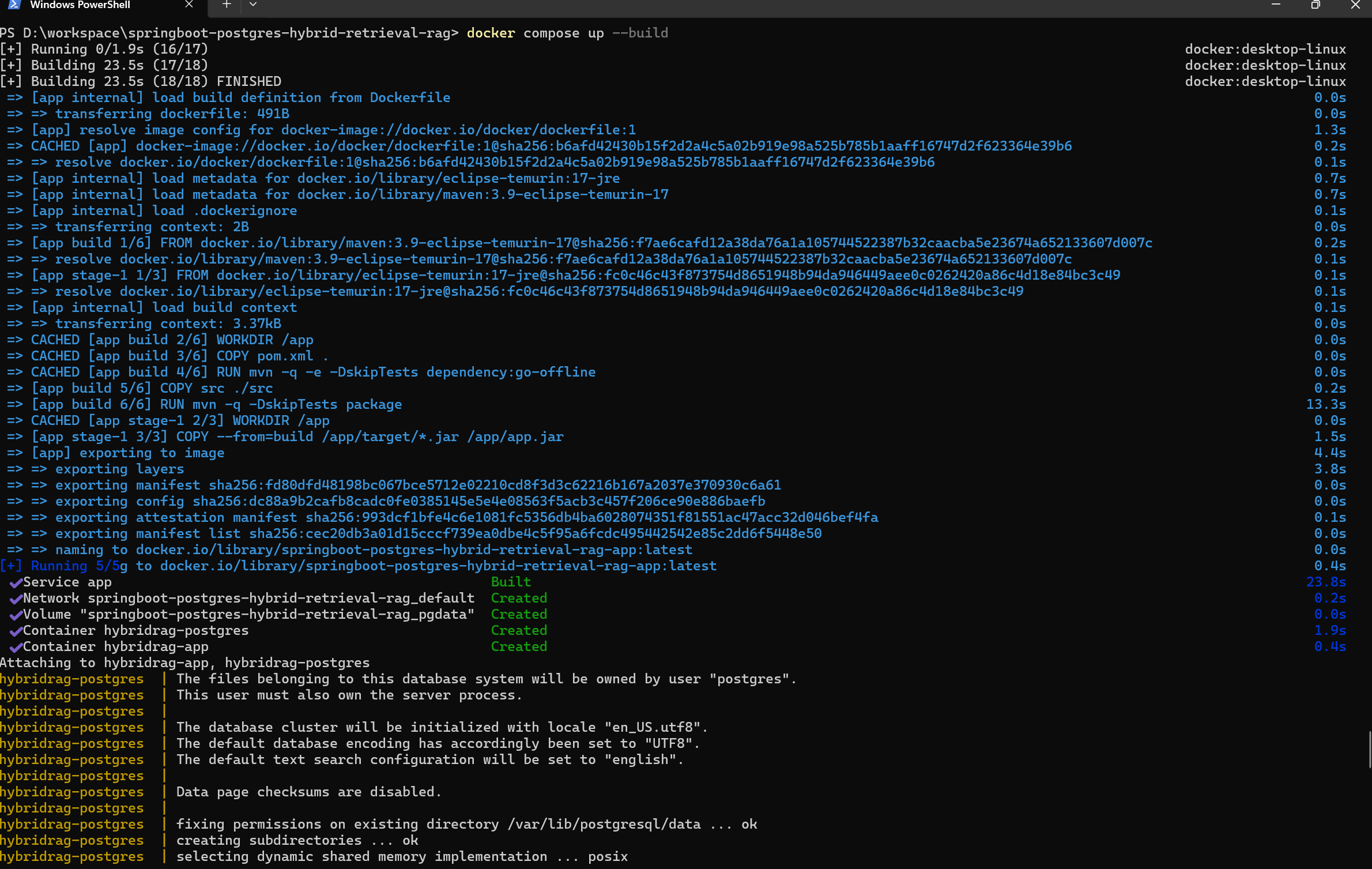Screen dimensions: 1372x869
Task: Click the checkmark beside Container hybridrag-app
Action: [16, 647]
